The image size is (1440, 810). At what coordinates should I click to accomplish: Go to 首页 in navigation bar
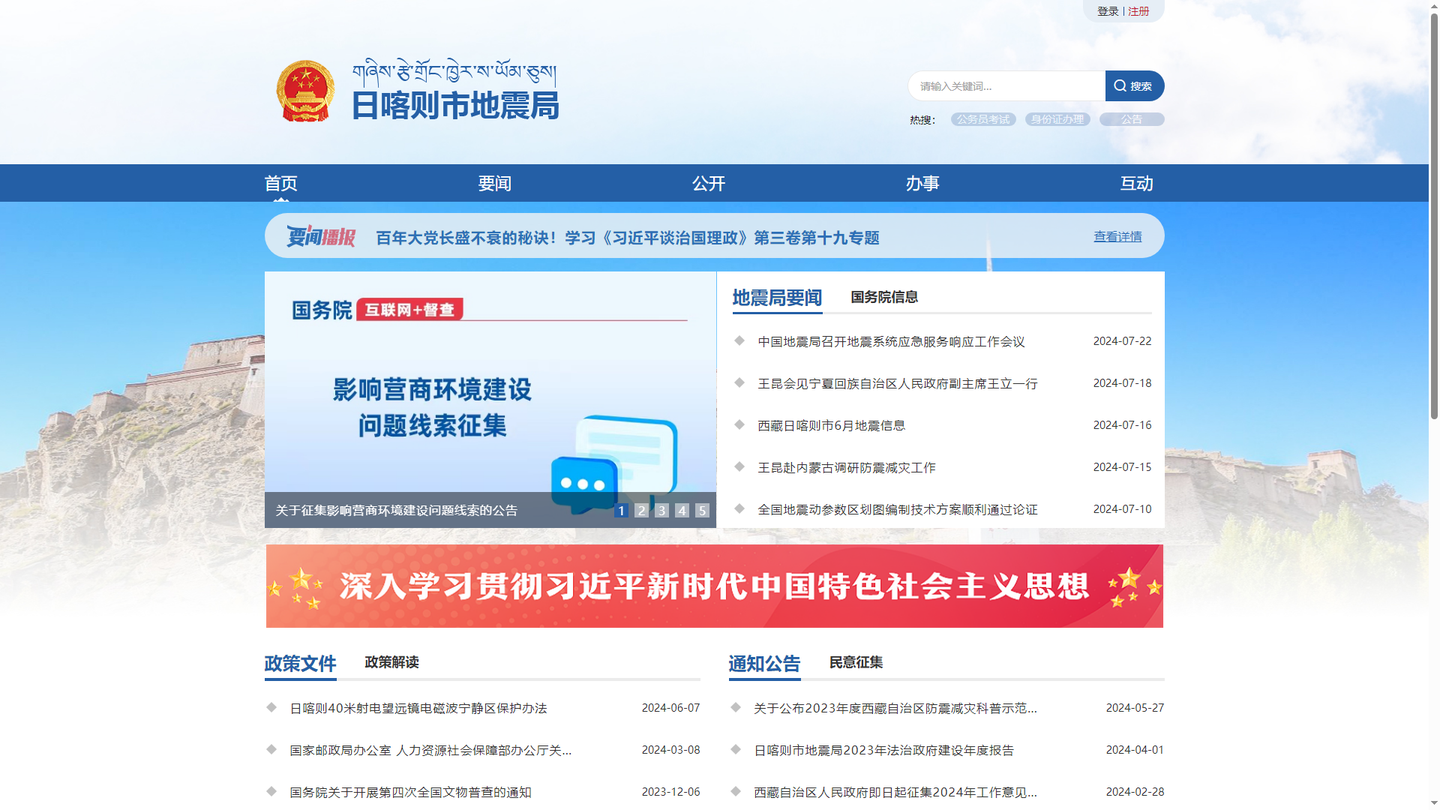[281, 183]
